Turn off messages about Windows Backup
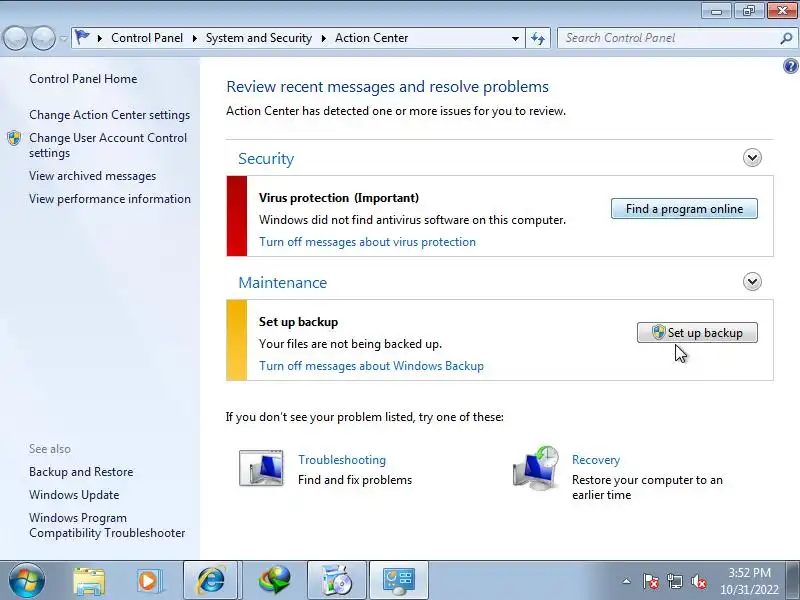This screenshot has width=800, height=600. 371,366
